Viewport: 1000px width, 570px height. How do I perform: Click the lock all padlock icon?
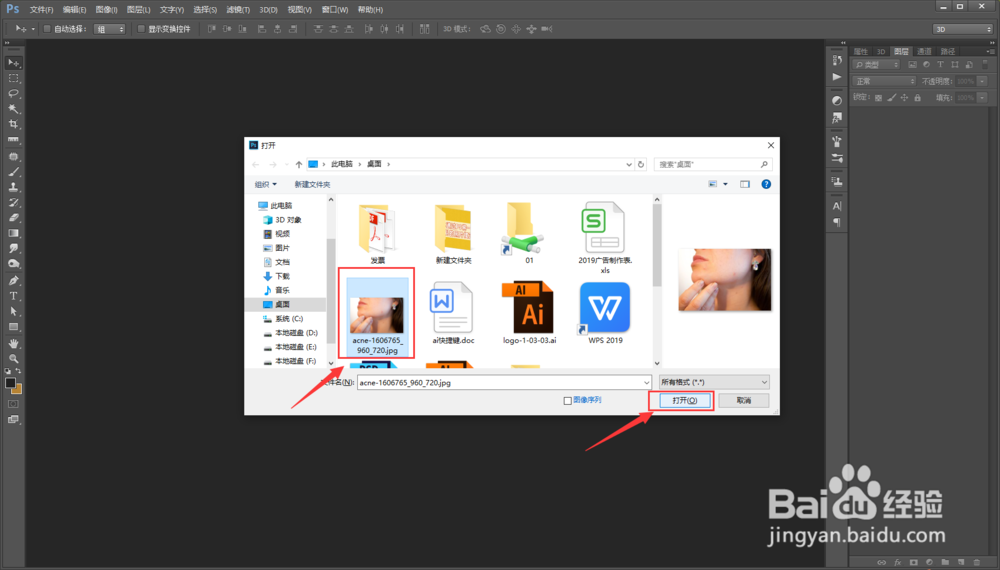pos(918,98)
